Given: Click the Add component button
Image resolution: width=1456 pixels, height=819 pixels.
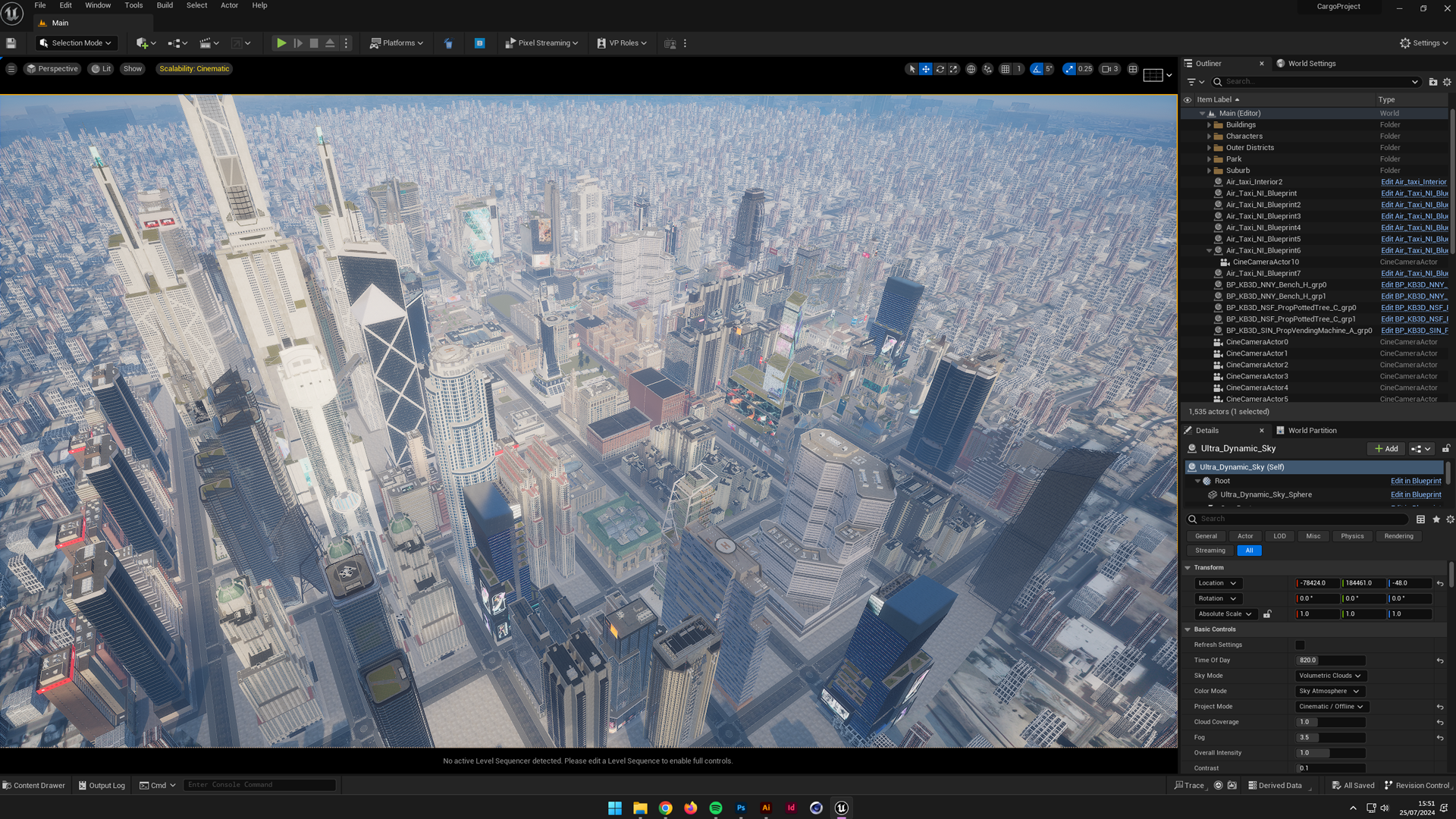Looking at the screenshot, I should [x=1386, y=449].
